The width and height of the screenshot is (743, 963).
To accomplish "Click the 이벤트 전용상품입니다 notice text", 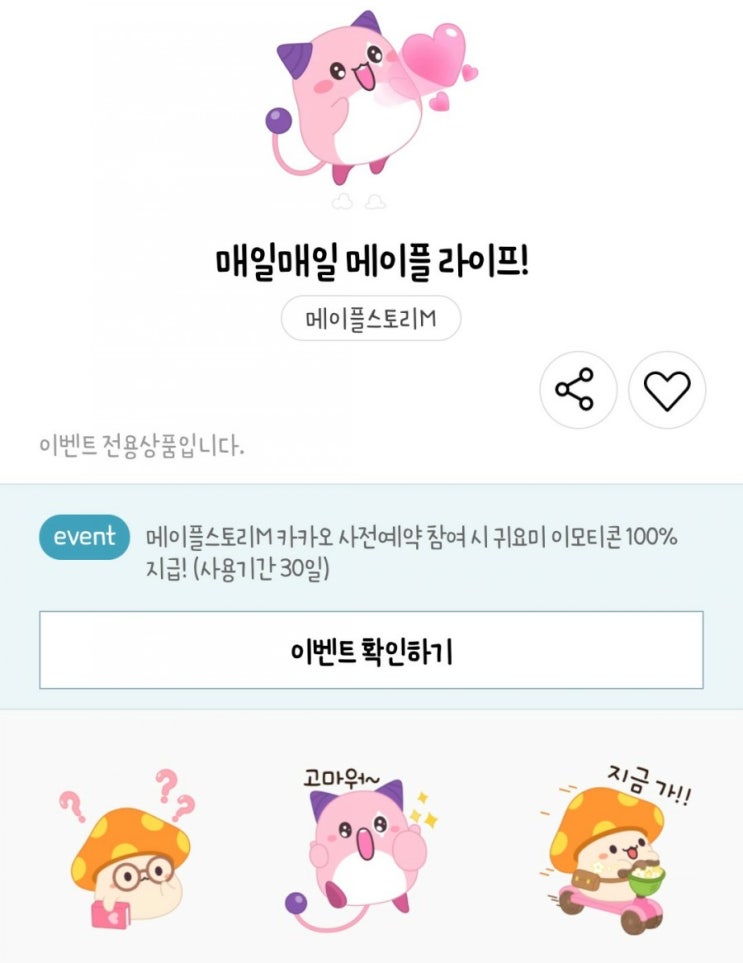I will [x=141, y=445].
